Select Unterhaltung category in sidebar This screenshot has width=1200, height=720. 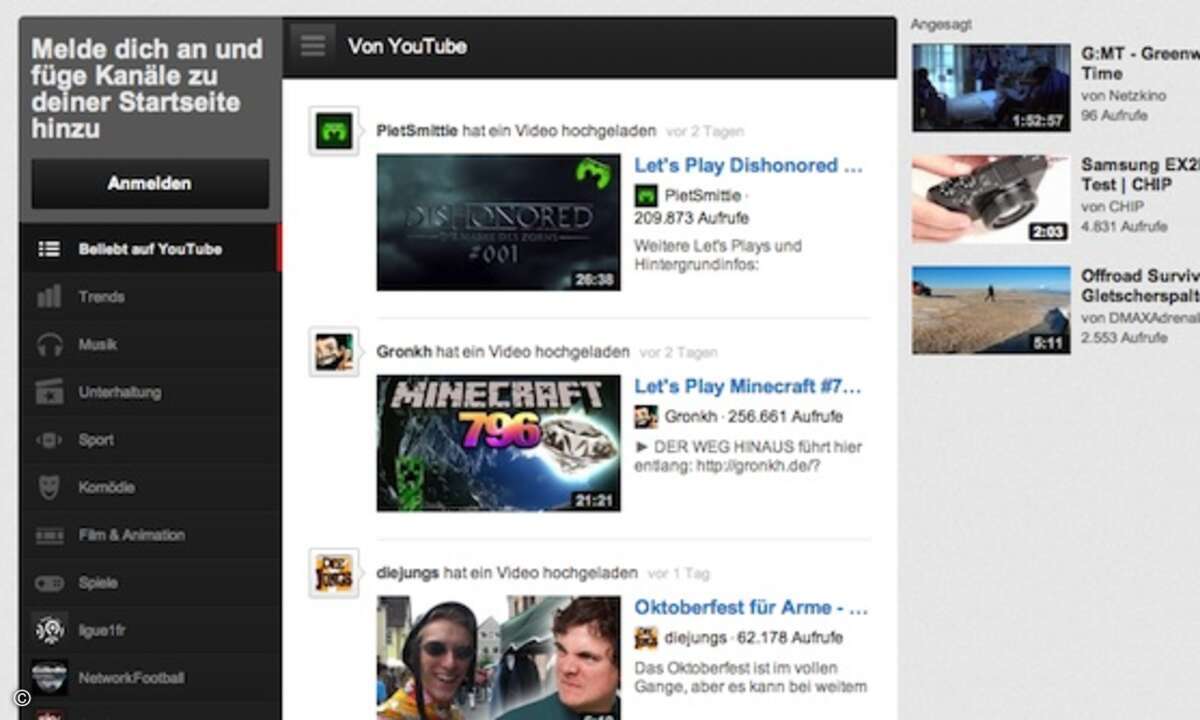(x=150, y=392)
